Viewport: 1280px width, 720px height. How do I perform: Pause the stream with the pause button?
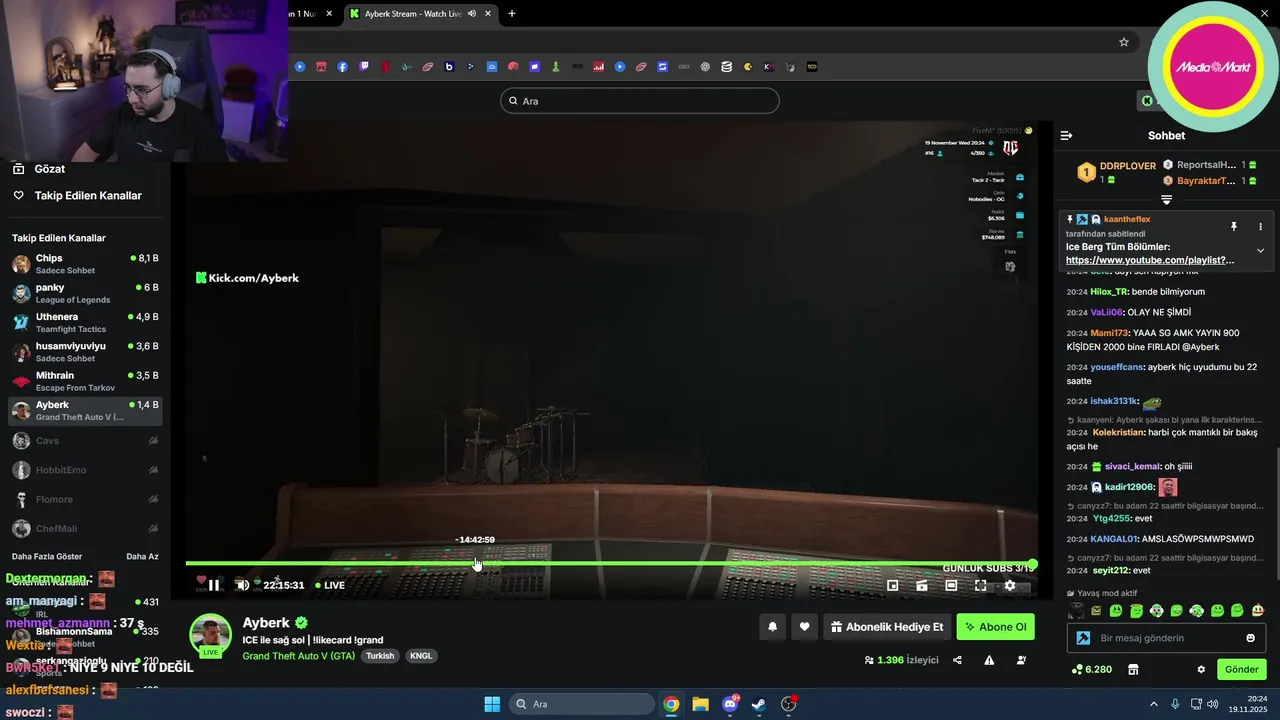click(x=213, y=586)
